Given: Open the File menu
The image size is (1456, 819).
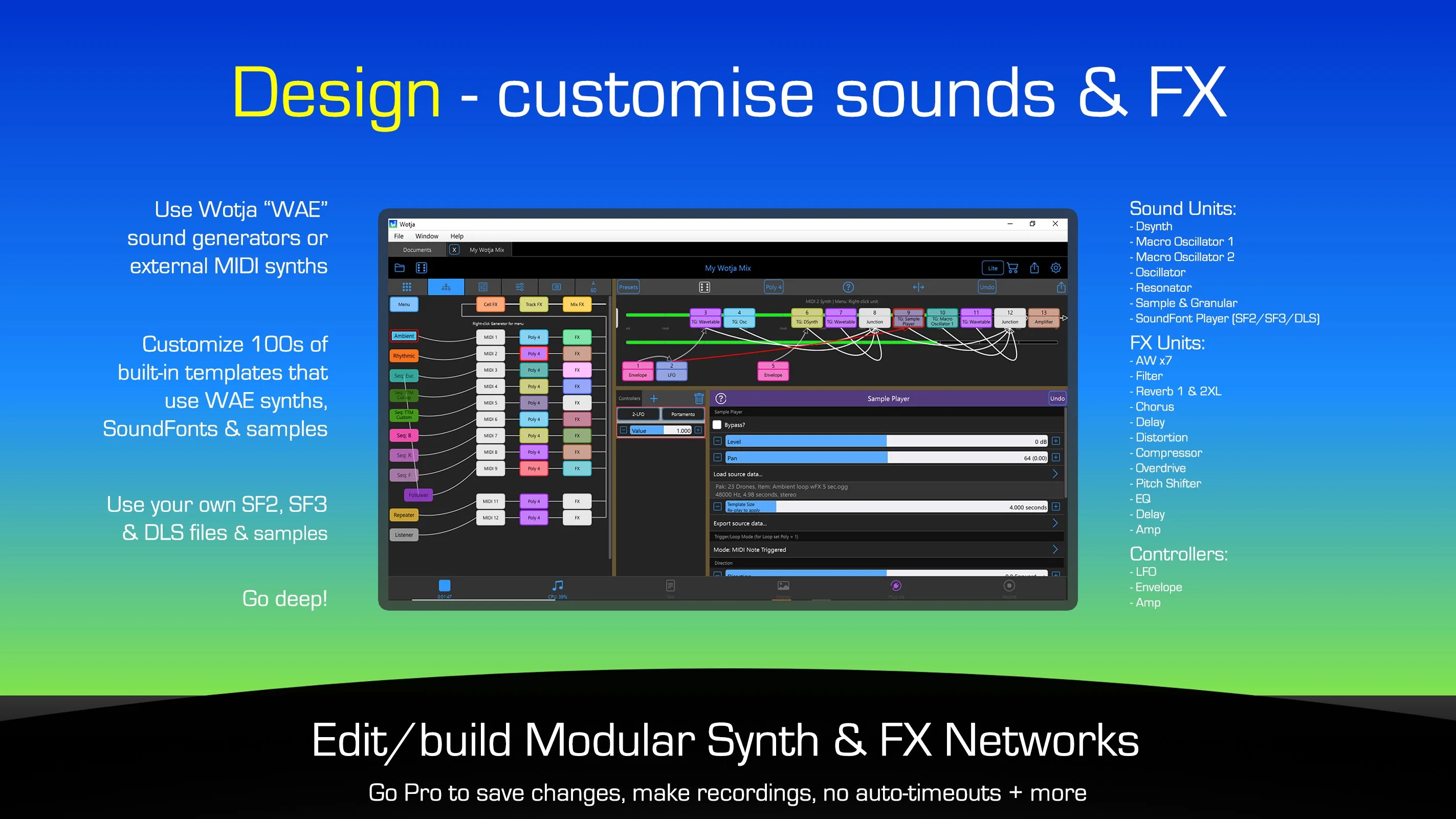Looking at the screenshot, I should pos(399,236).
